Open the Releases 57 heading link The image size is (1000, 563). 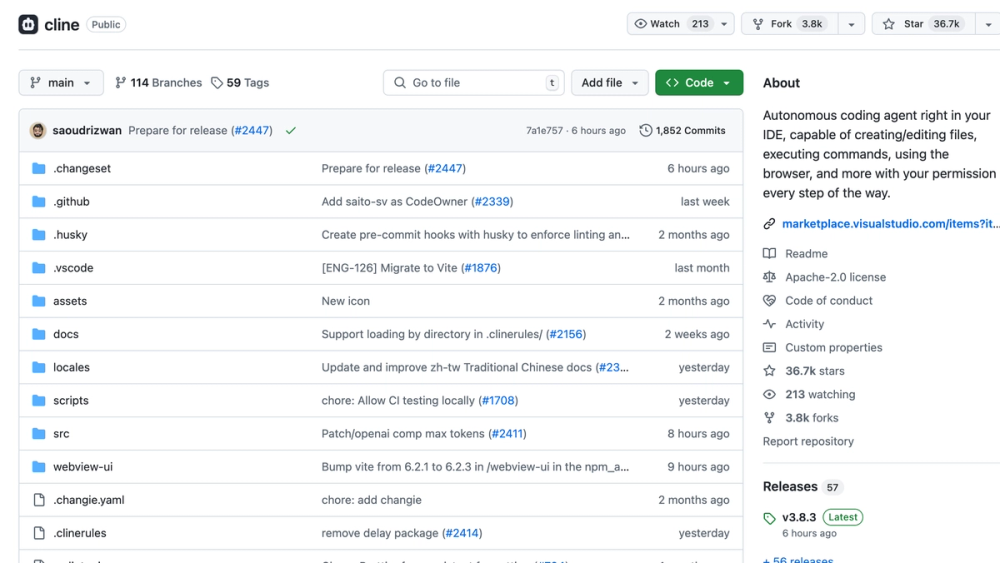tap(802, 486)
